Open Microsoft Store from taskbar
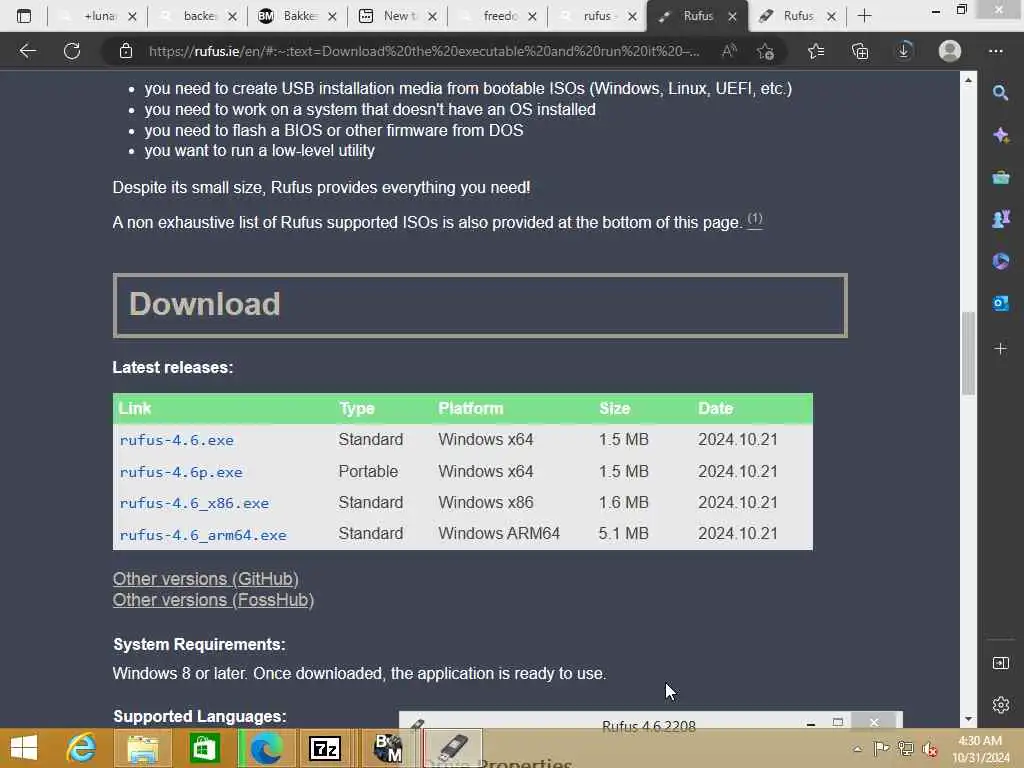 204,748
